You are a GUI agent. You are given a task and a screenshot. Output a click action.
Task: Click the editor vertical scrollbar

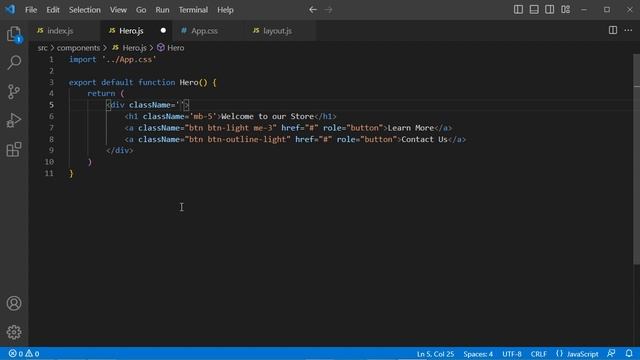pyautogui.click(x=636, y=159)
